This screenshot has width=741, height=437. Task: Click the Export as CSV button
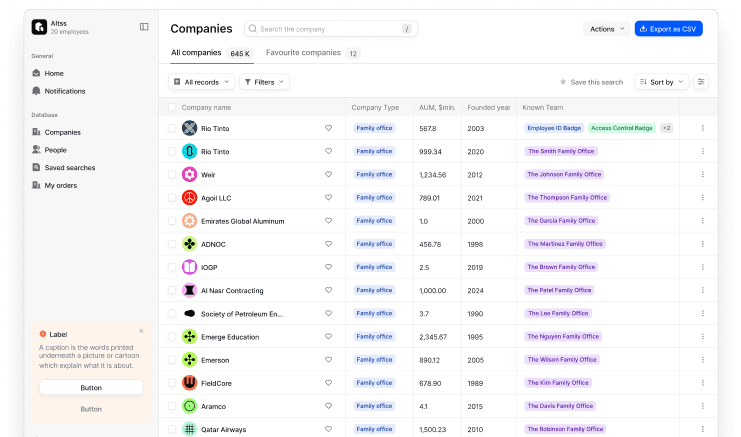click(x=668, y=29)
